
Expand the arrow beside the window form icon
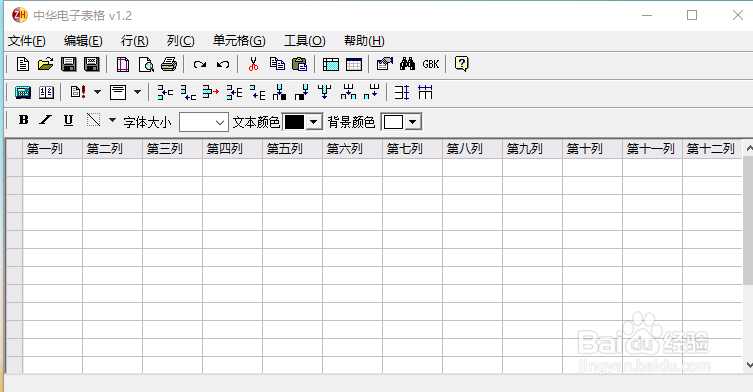[137, 92]
